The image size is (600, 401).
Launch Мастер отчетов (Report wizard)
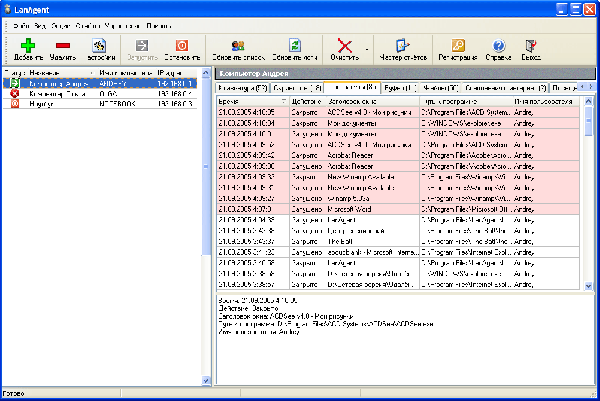tap(404, 46)
